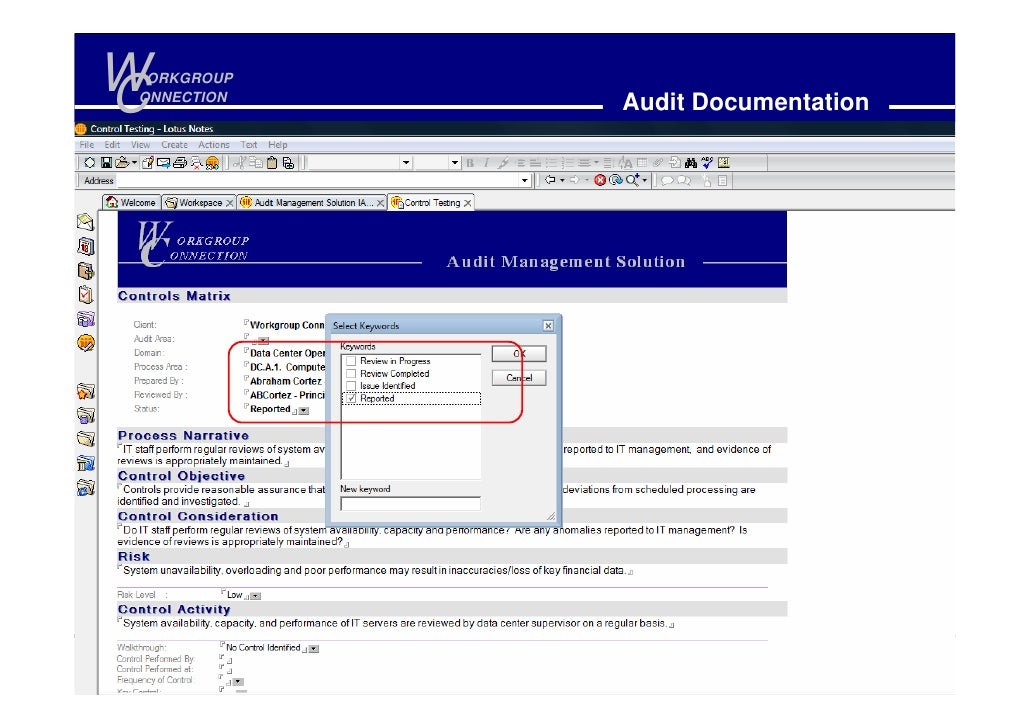Image resolution: width=1030 pixels, height=728 pixels.
Task: Expand the Address bar dropdown
Action: [524, 181]
